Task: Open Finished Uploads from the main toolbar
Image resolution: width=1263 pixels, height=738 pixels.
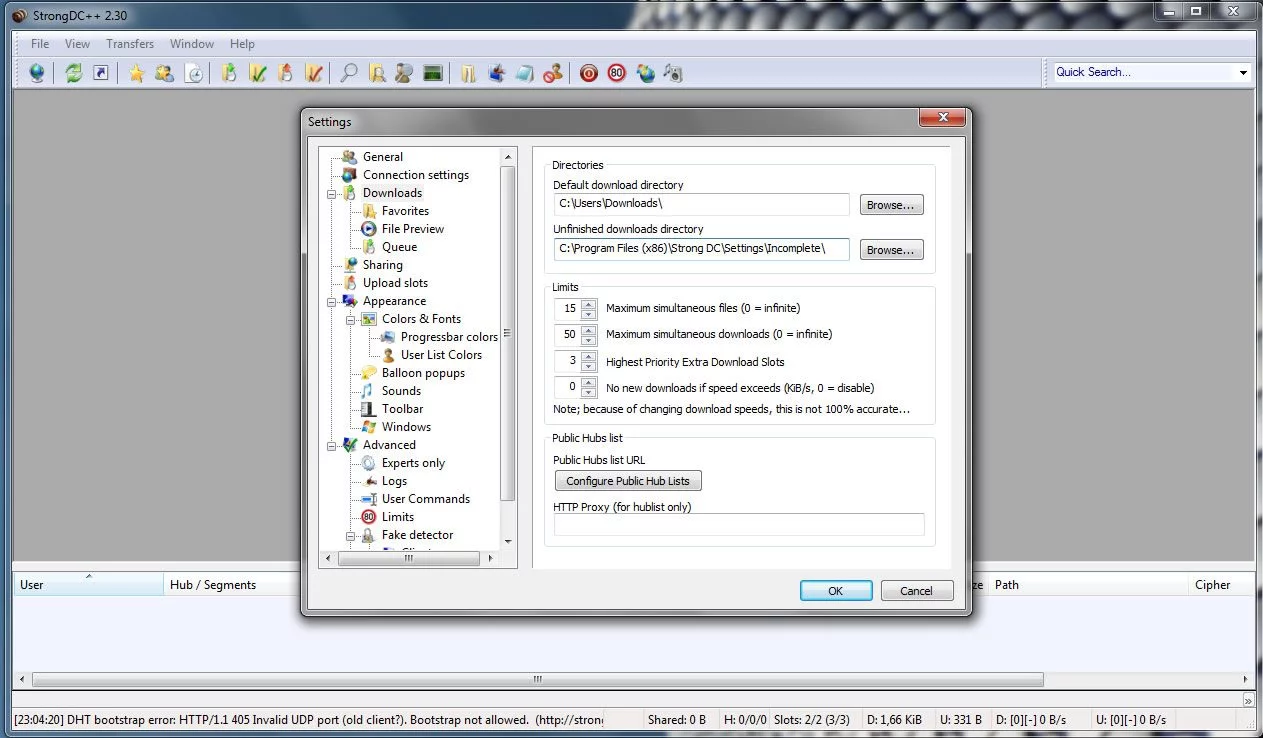Action: [x=314, y=73]
